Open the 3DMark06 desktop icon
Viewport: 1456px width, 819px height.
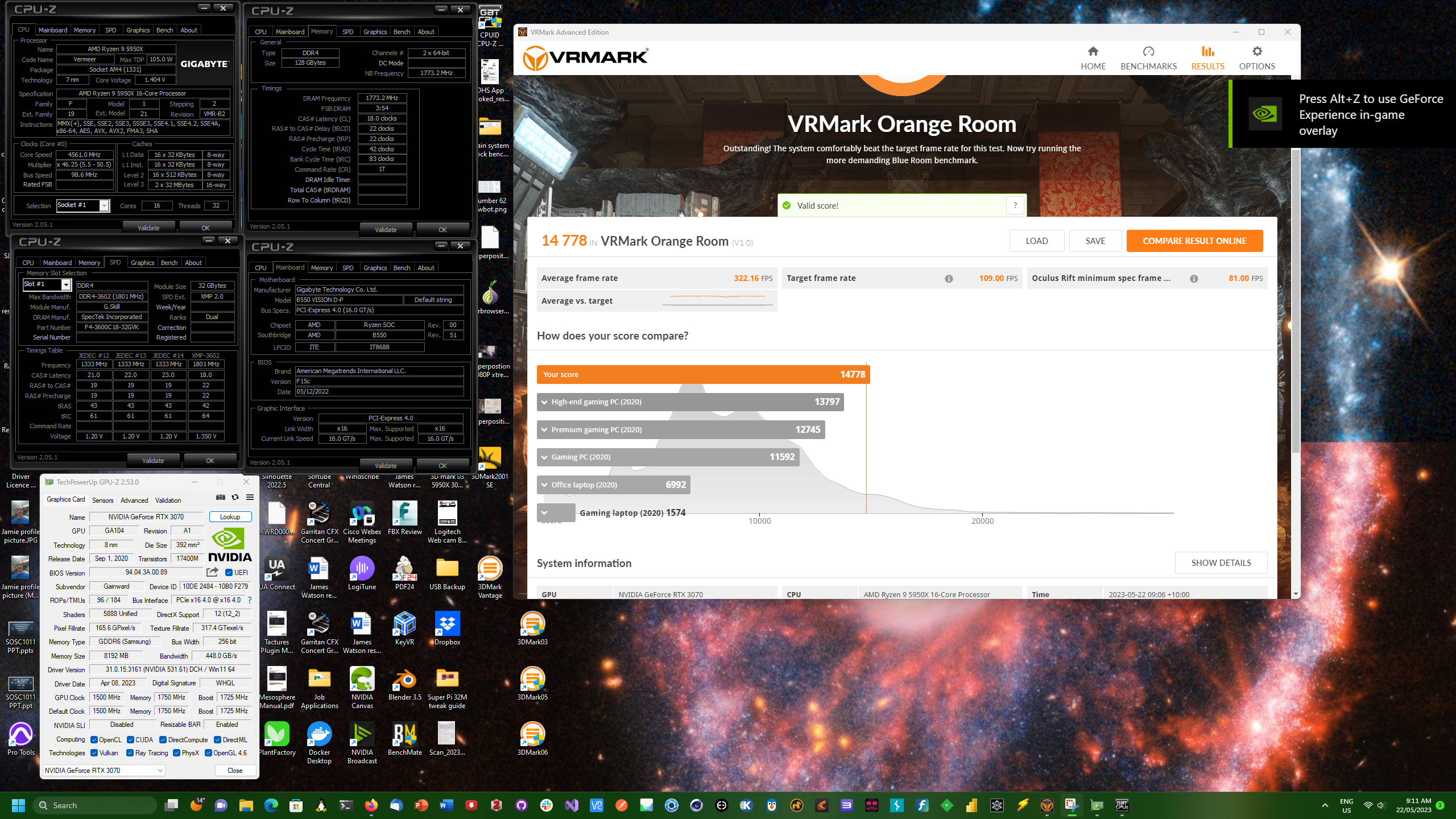532,739
